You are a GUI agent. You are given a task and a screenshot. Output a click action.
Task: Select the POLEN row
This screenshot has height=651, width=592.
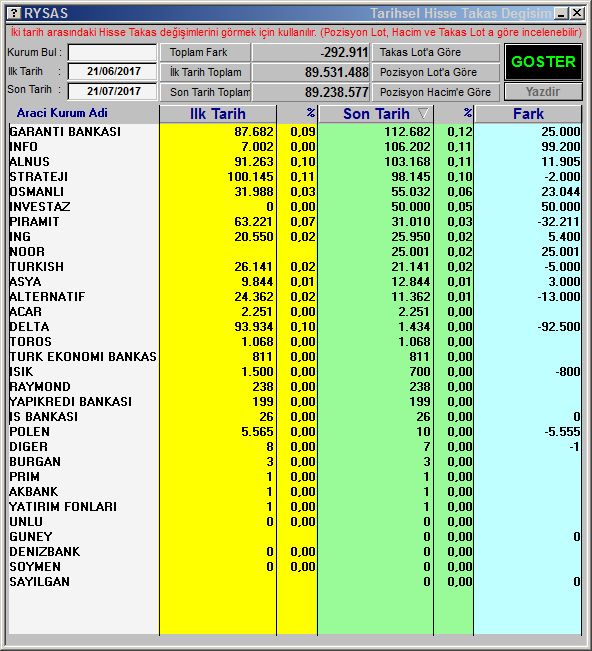click(x=295, y=431)
